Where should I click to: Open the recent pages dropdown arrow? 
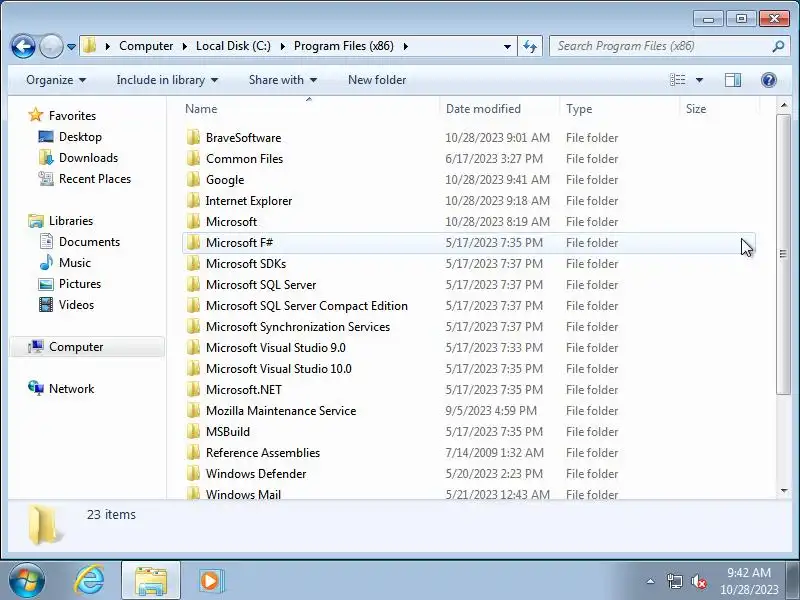[71, 47]
